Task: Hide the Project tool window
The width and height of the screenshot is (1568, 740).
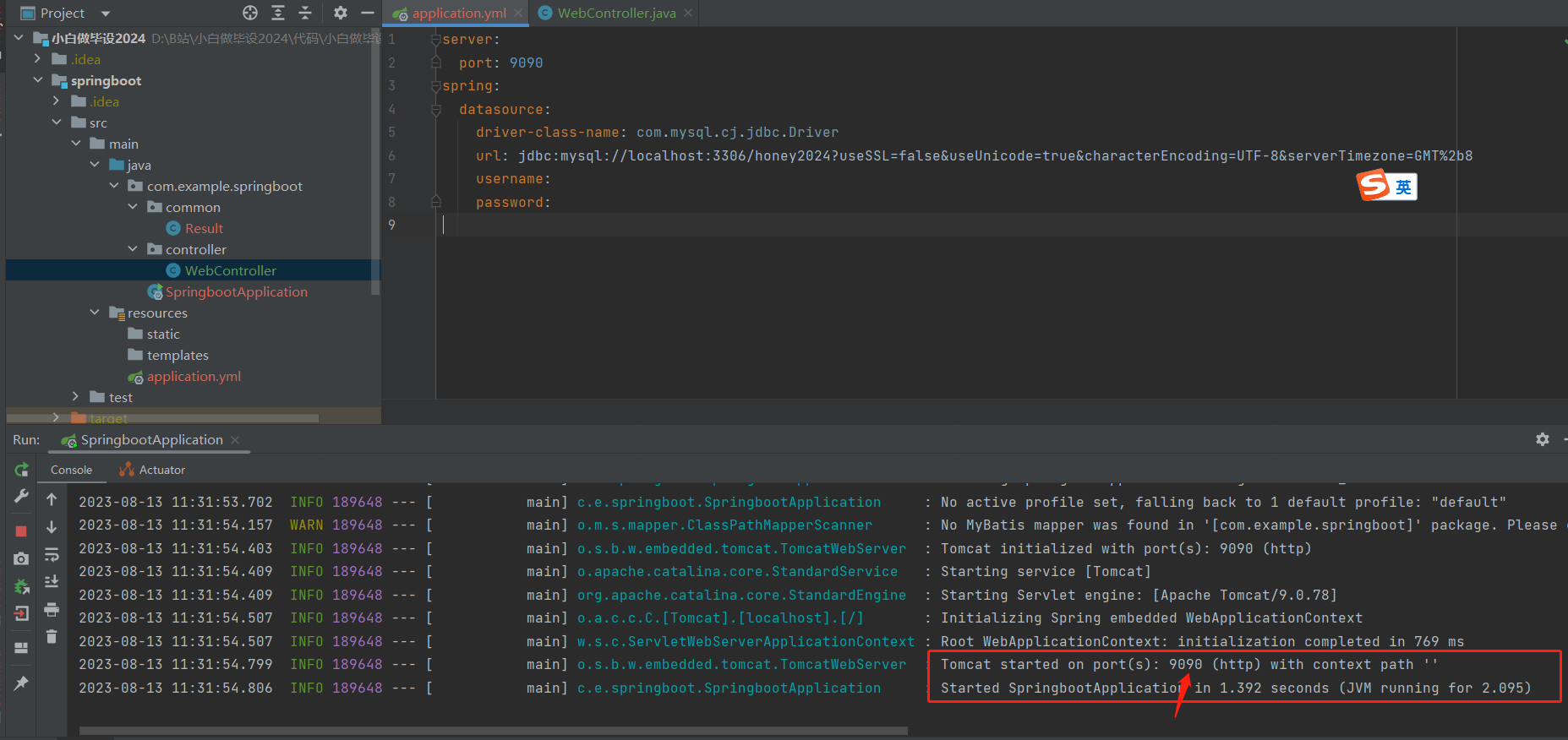Action: coord(367,13)
